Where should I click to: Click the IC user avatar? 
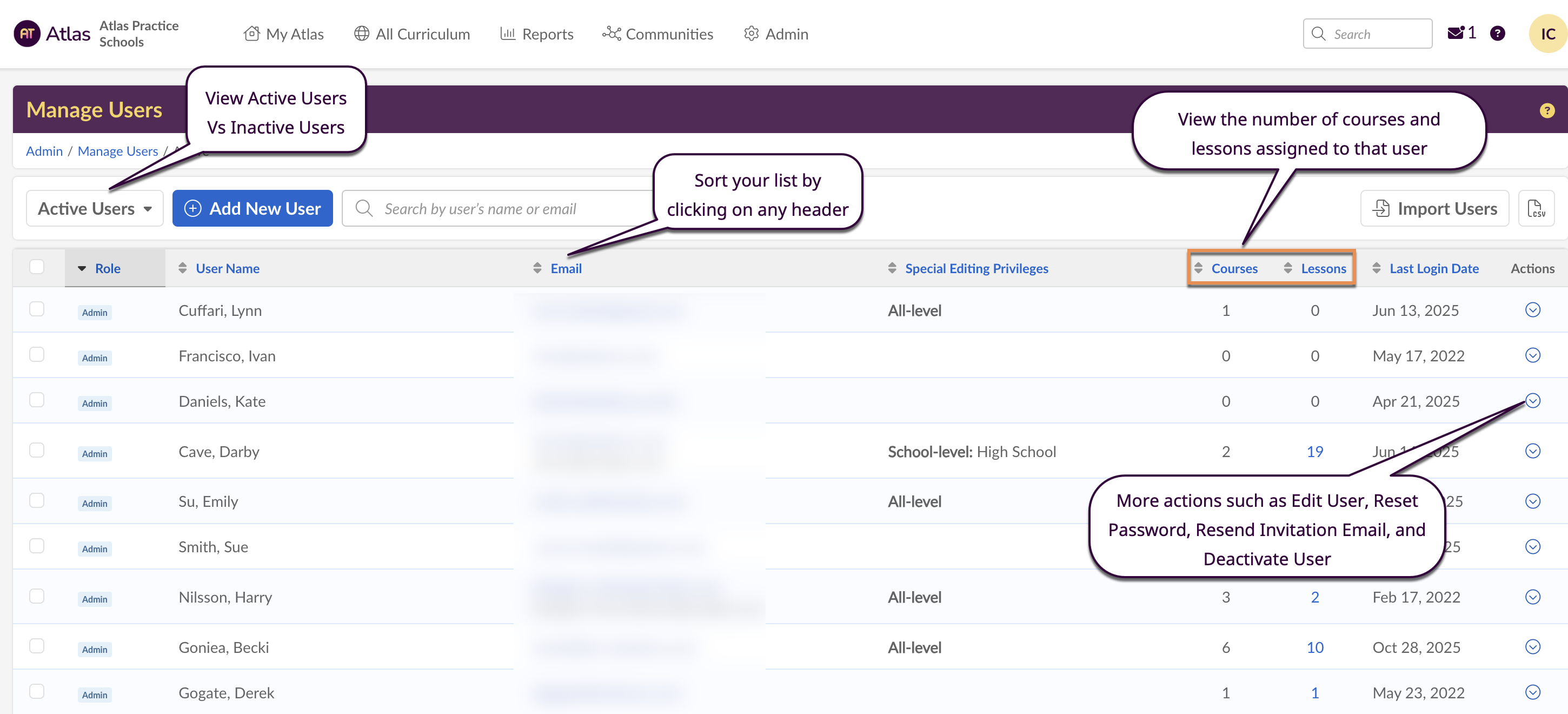pyautogui.click(x=1547, y=34)
